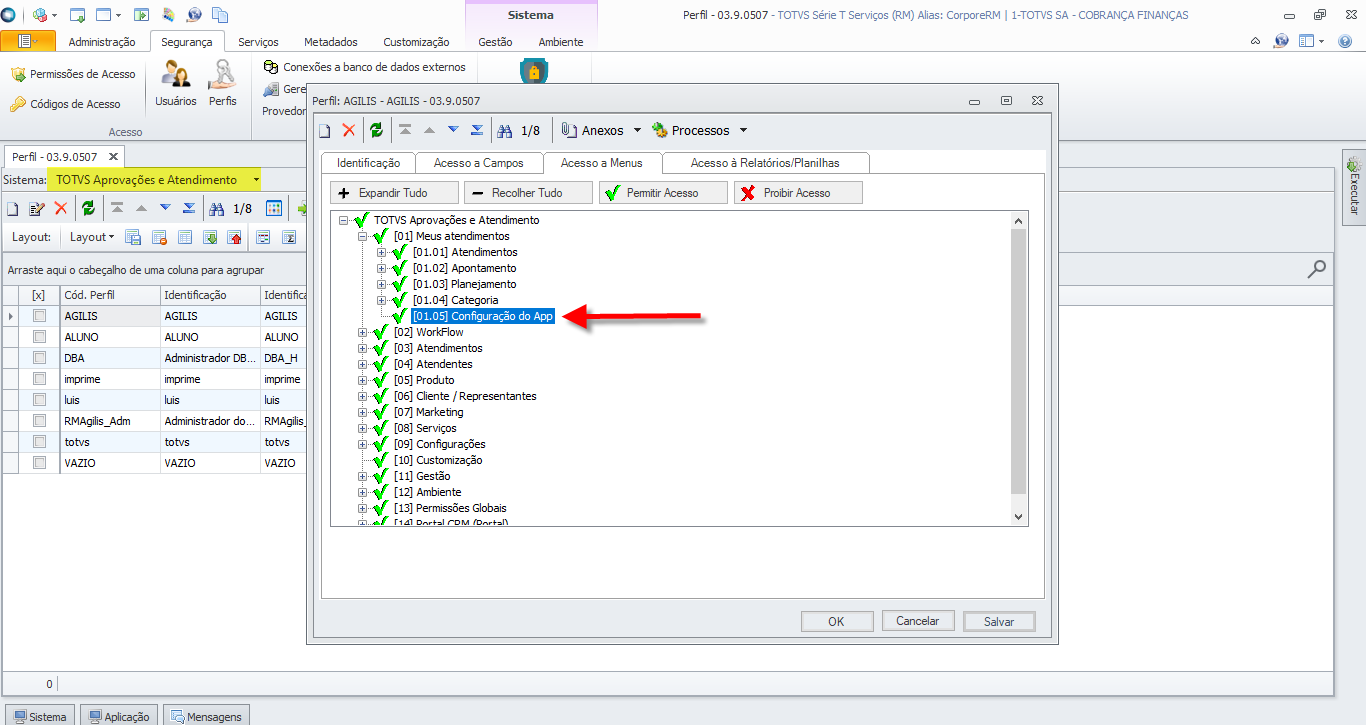Image resolution: width=1366 pixels, height=725 pixels.
Task: Tick the checkbox for the imprime row
Action: 40,379
